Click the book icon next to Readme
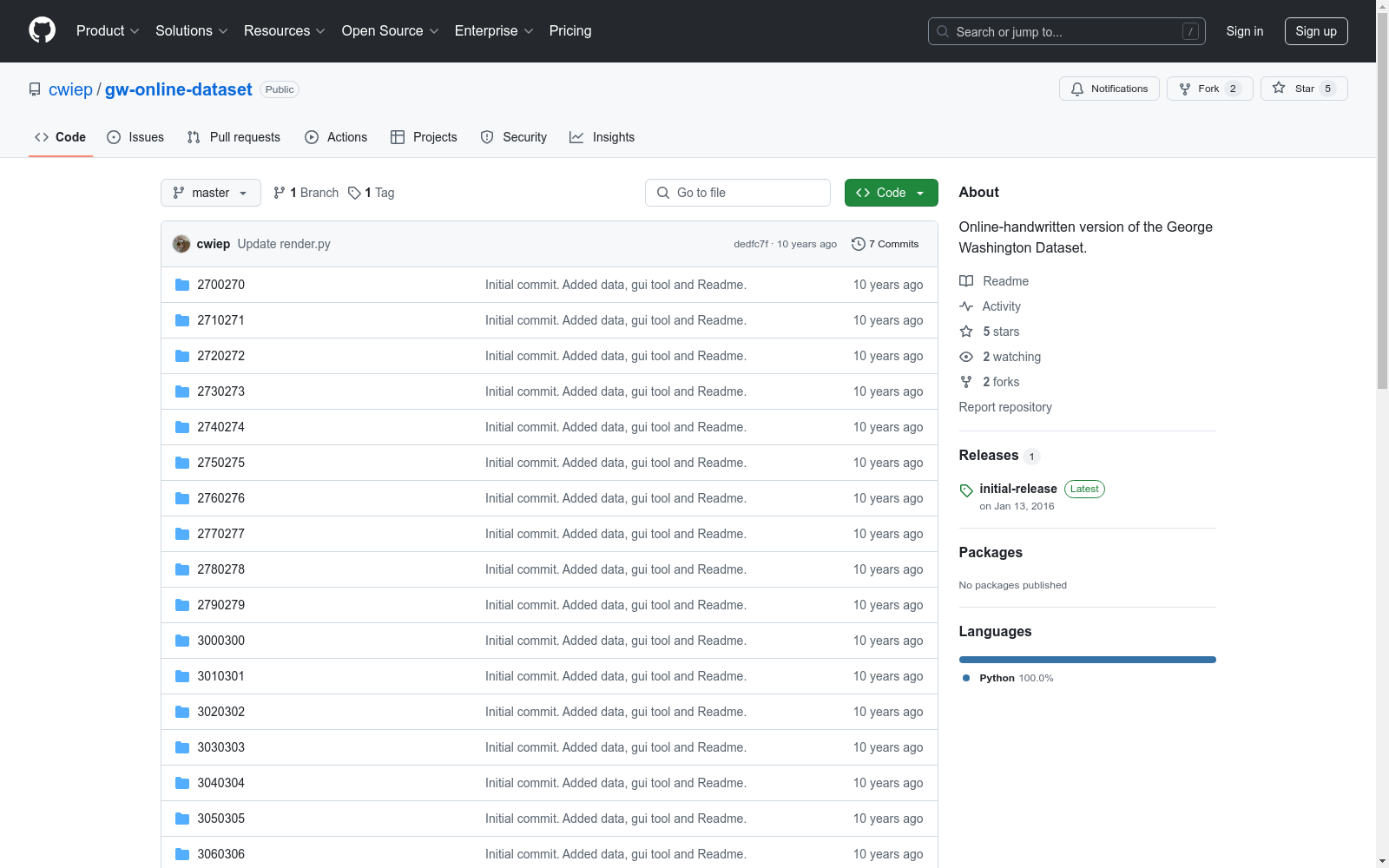Image resolution: width=1389 pixels, height=868 pixels. click(966, 281)
